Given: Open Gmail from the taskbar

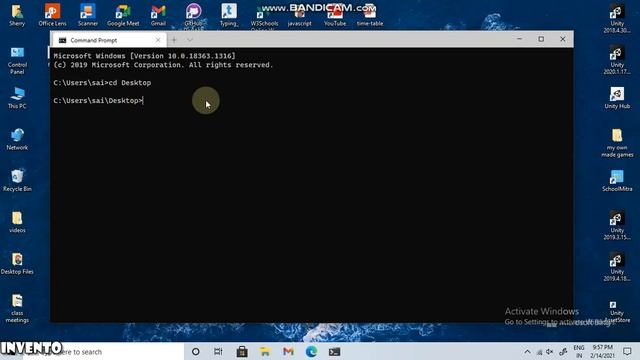Looking at the screenshot, I should tap(288, 351).
